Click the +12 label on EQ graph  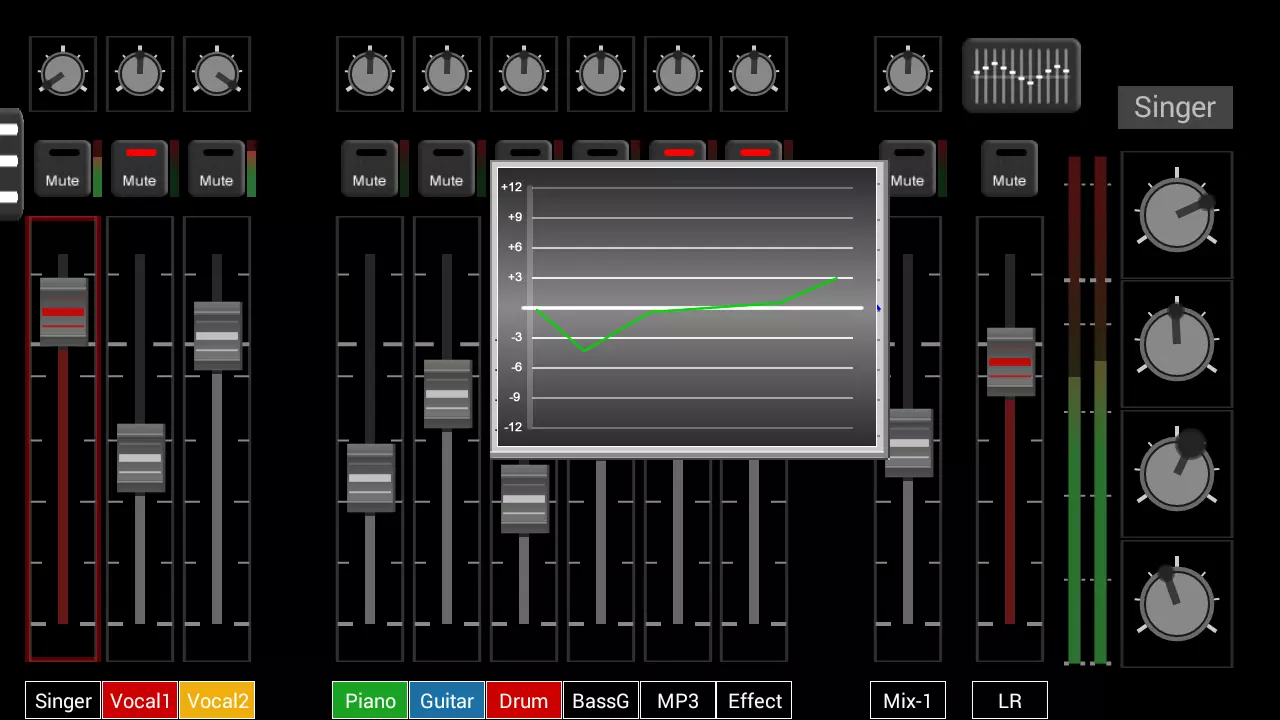point(512,187)
